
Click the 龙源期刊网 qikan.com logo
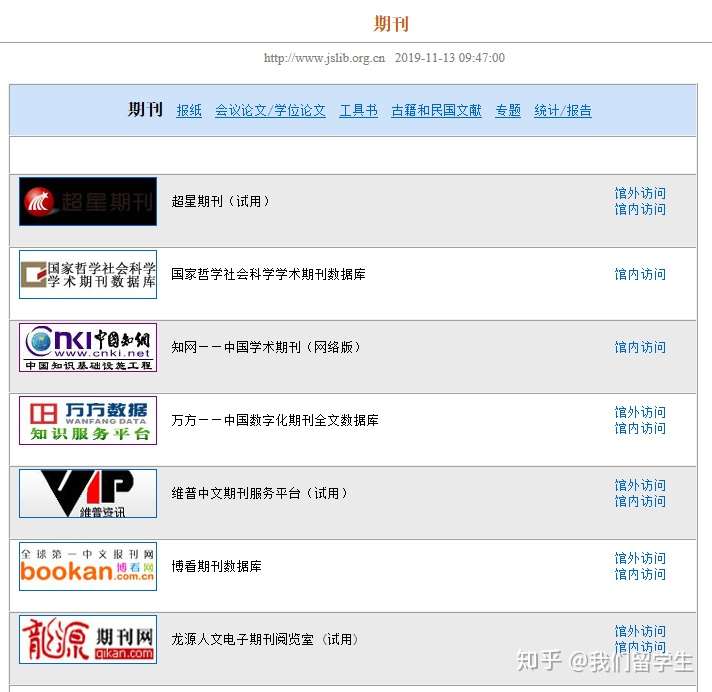(x=88, y=639)
